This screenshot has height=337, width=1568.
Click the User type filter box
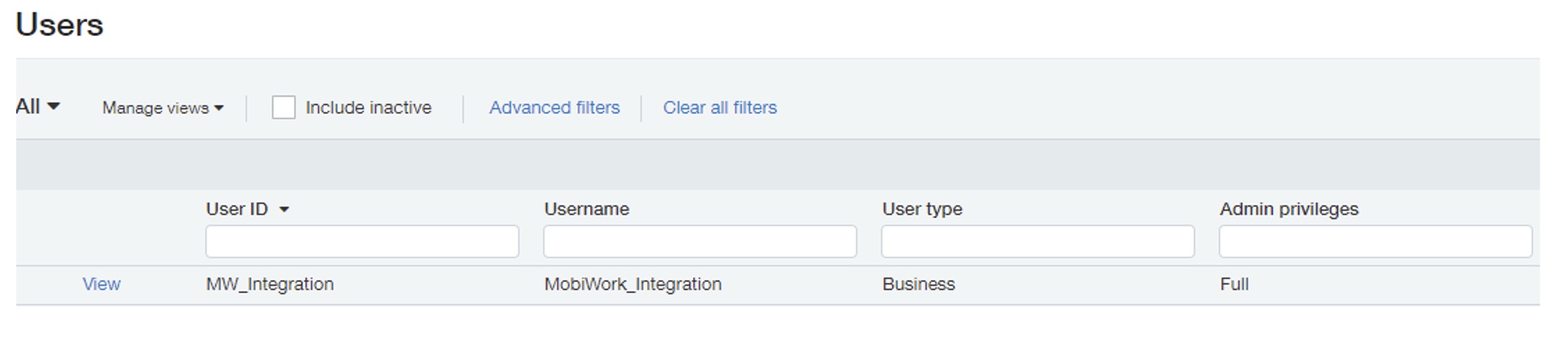[x=1037, y=242]
